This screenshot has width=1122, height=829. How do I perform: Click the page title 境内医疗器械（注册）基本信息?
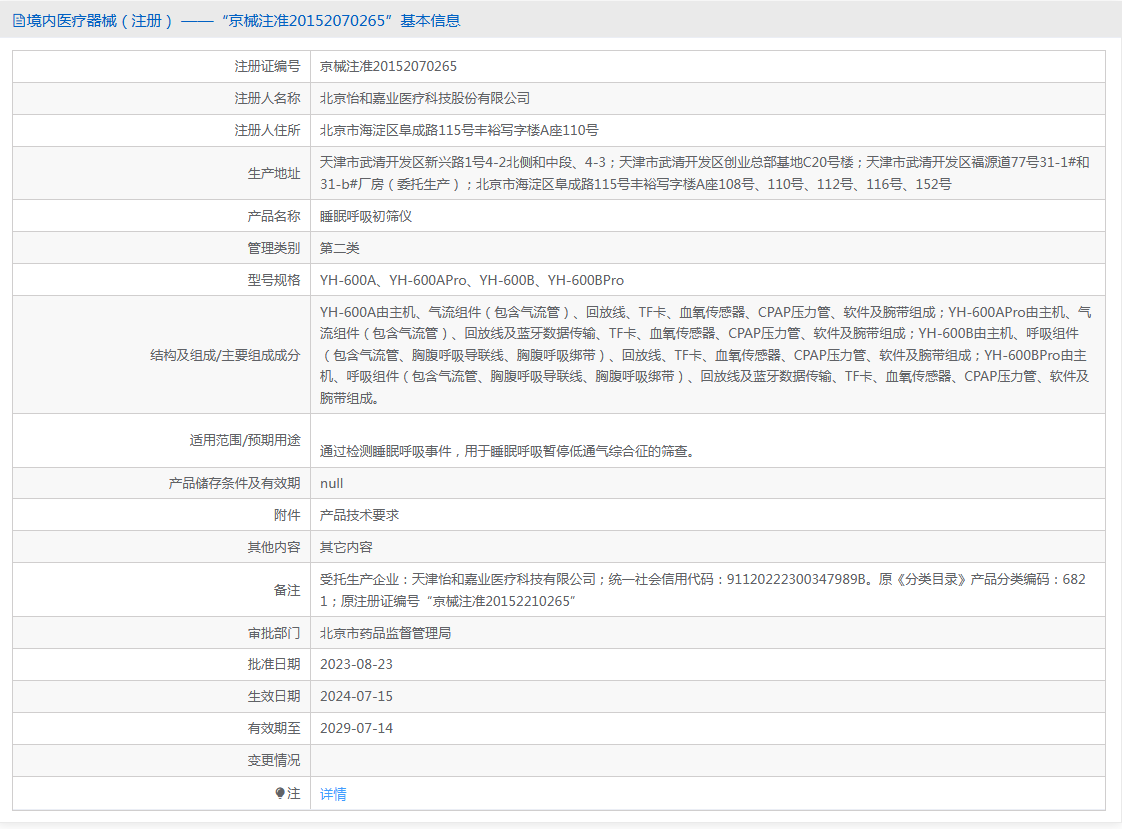[x=243, y=21]
